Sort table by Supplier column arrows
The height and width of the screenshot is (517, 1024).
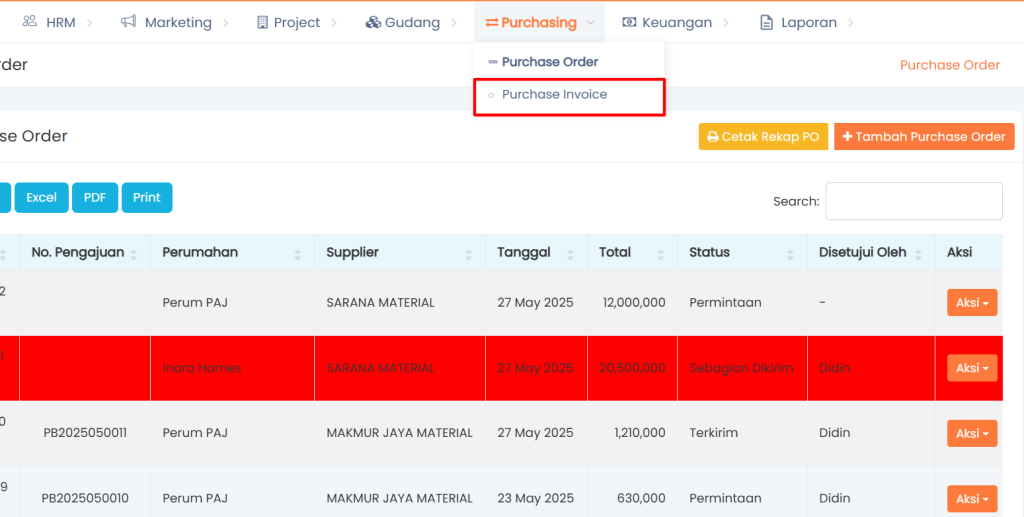[468, 254]
